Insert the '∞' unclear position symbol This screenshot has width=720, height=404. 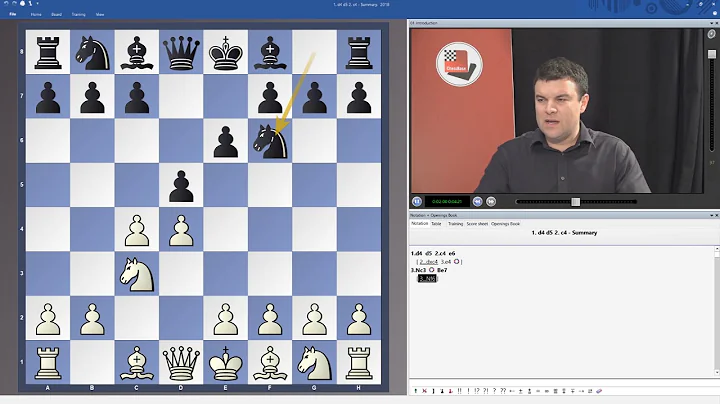click(x=547, y=391)
